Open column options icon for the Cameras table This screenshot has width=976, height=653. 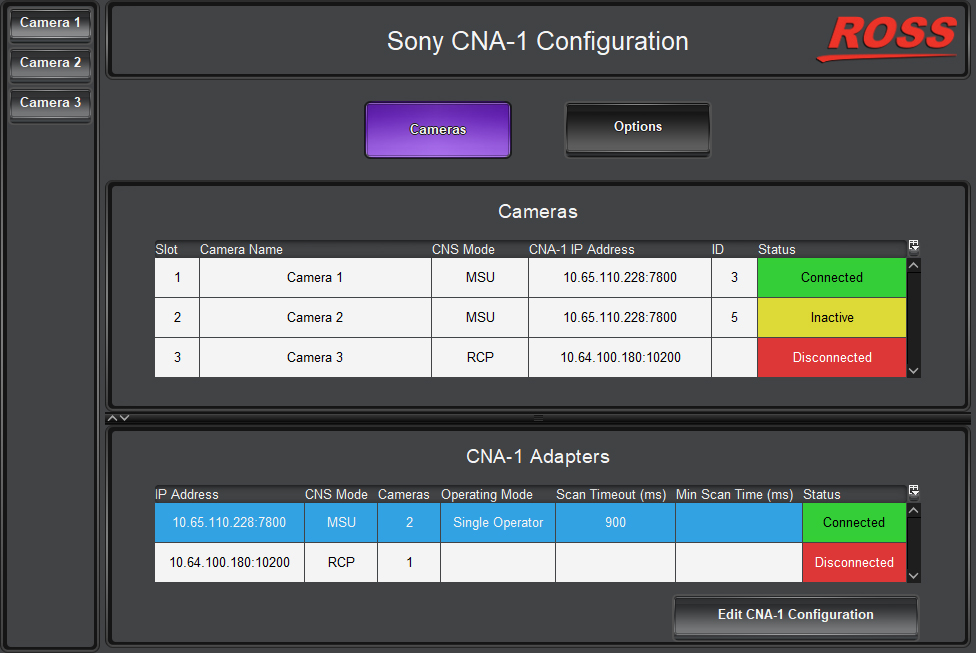coord(913,247)
